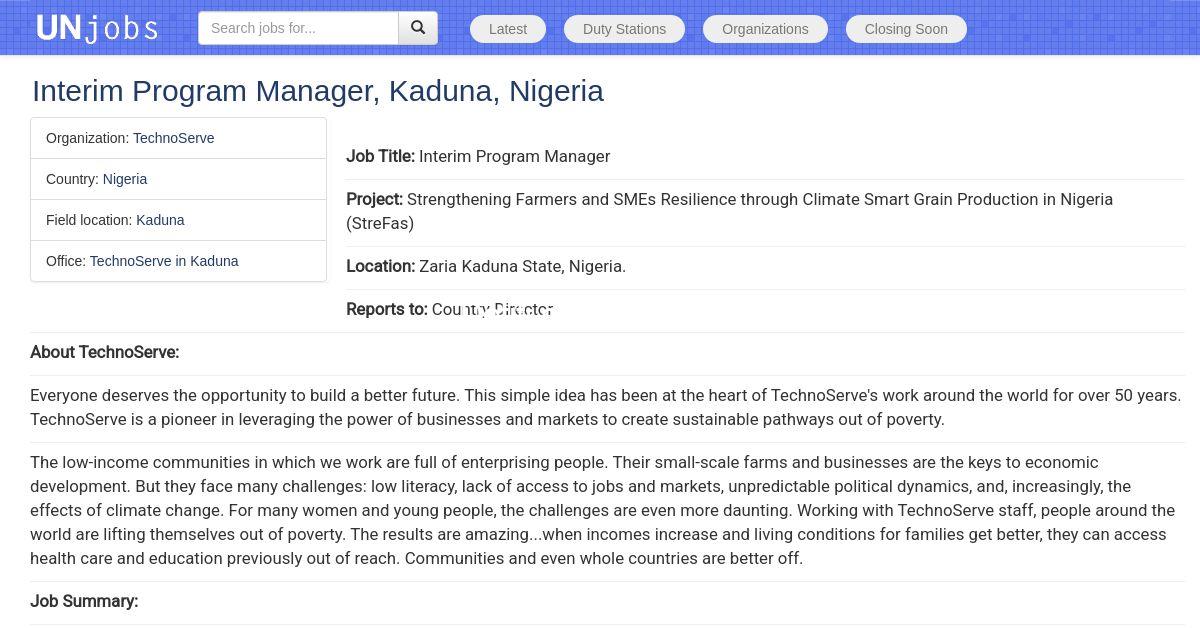Click the 'Job Title:' label
This screenshot has width=1200, height=628.
(380, 156)
